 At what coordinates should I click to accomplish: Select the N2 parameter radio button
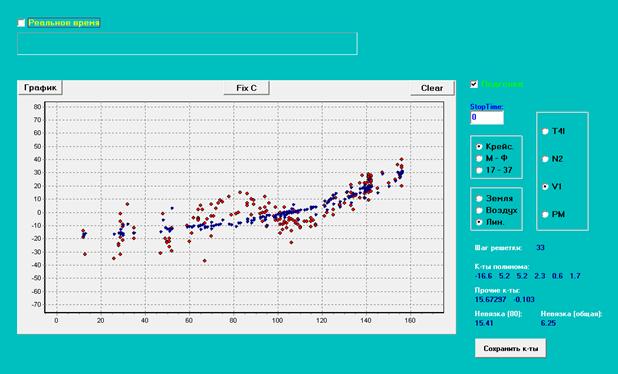coord(545,159)
